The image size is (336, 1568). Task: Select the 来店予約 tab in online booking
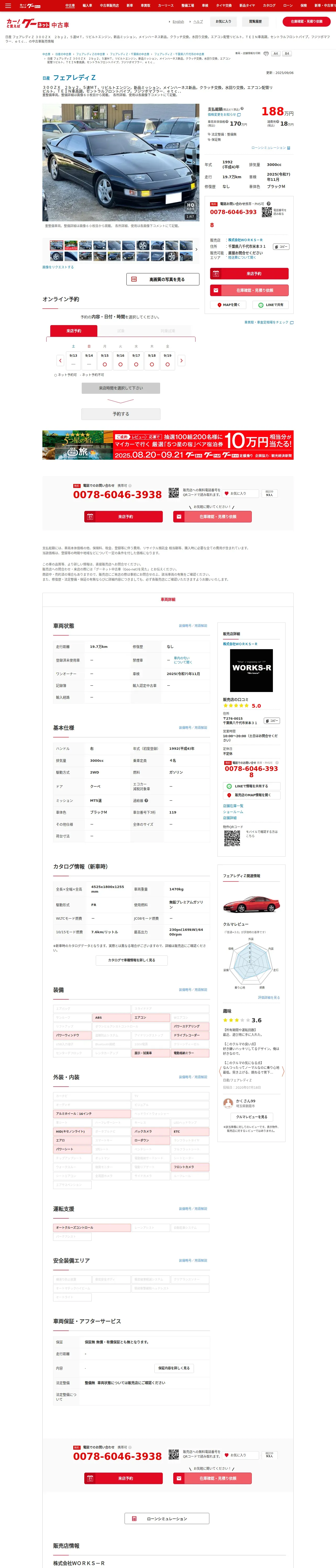(74, 331)
